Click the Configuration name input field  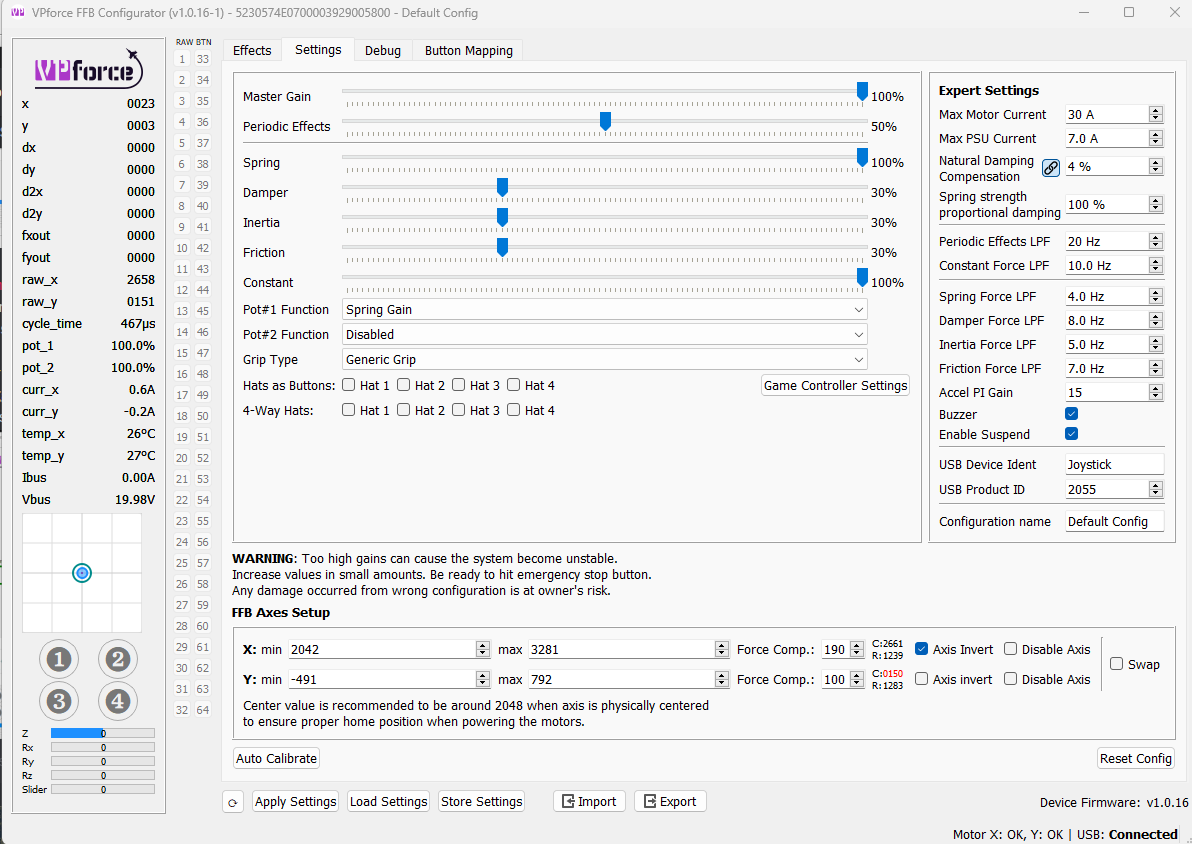pos(1114,522)
